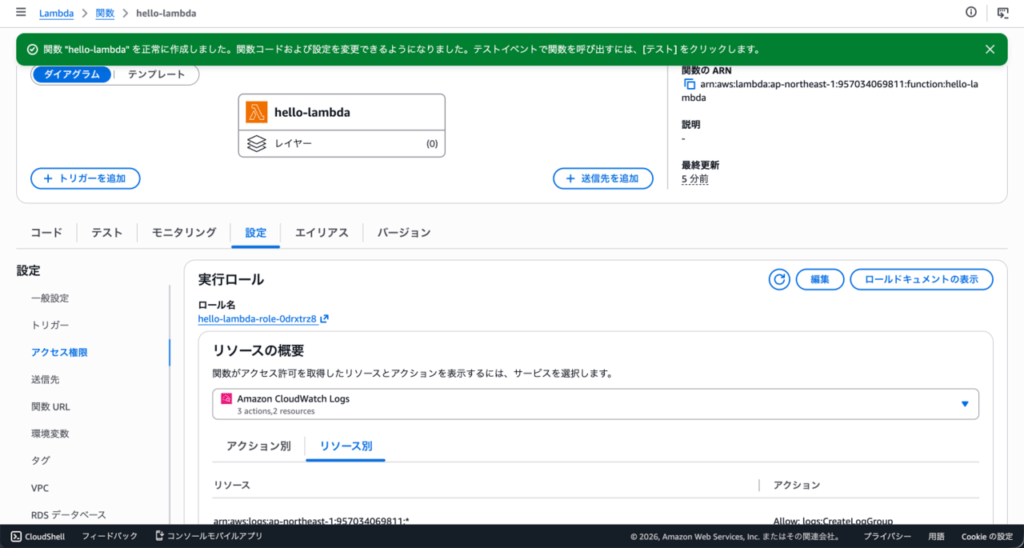
Task: Click ロールドキュメントの表示 button
Action: [921, 280]
